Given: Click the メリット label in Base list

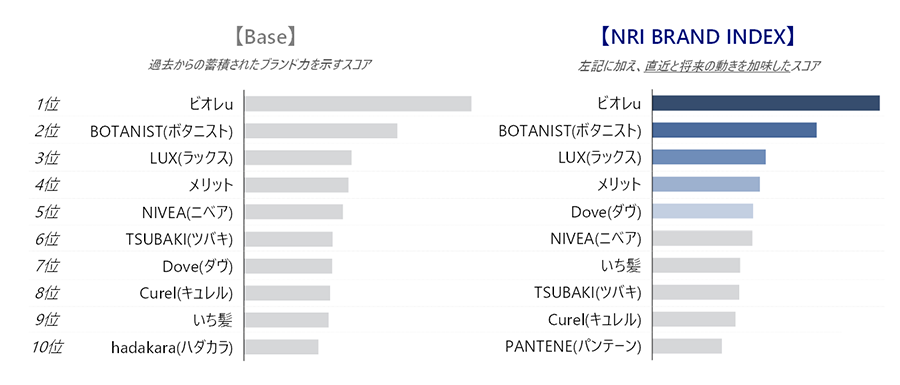Looking at the screenshot, I should 211,185.
